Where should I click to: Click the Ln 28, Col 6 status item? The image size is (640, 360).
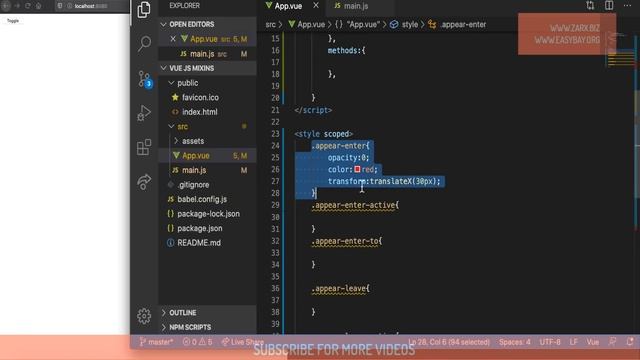[x=449, y=342]
